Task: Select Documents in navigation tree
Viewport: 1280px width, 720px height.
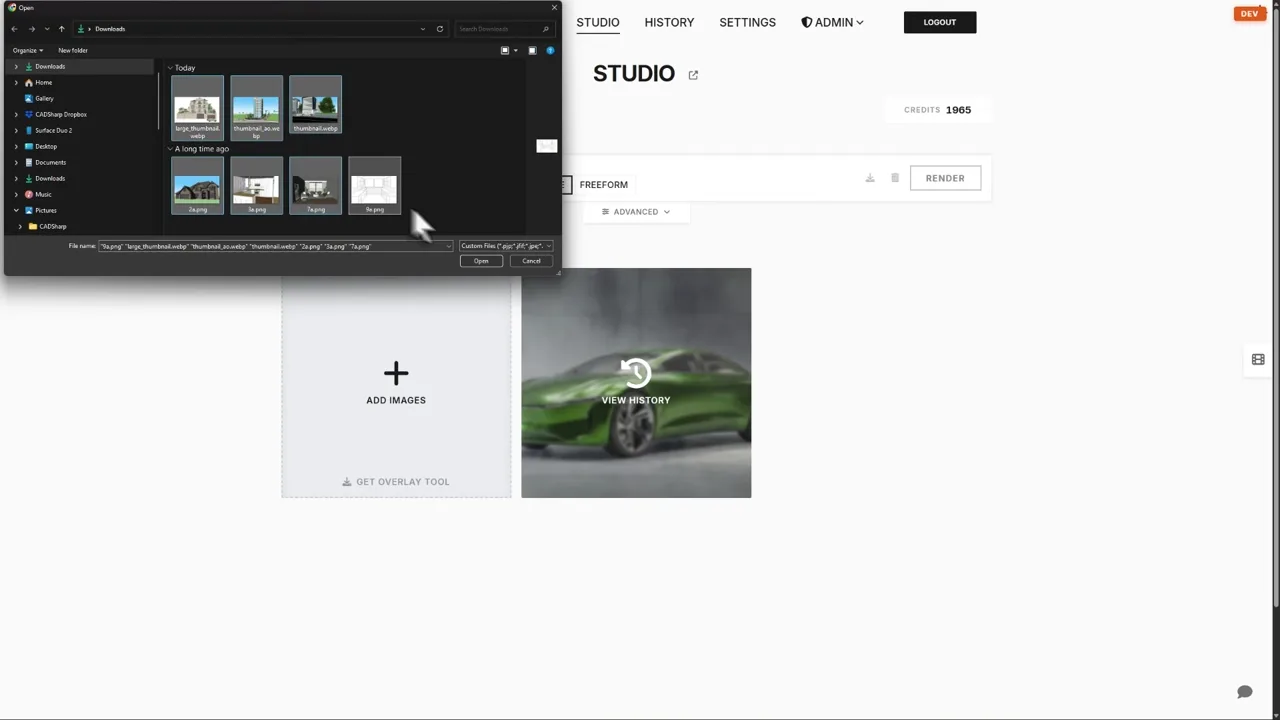Action: (x=50, y=162)
